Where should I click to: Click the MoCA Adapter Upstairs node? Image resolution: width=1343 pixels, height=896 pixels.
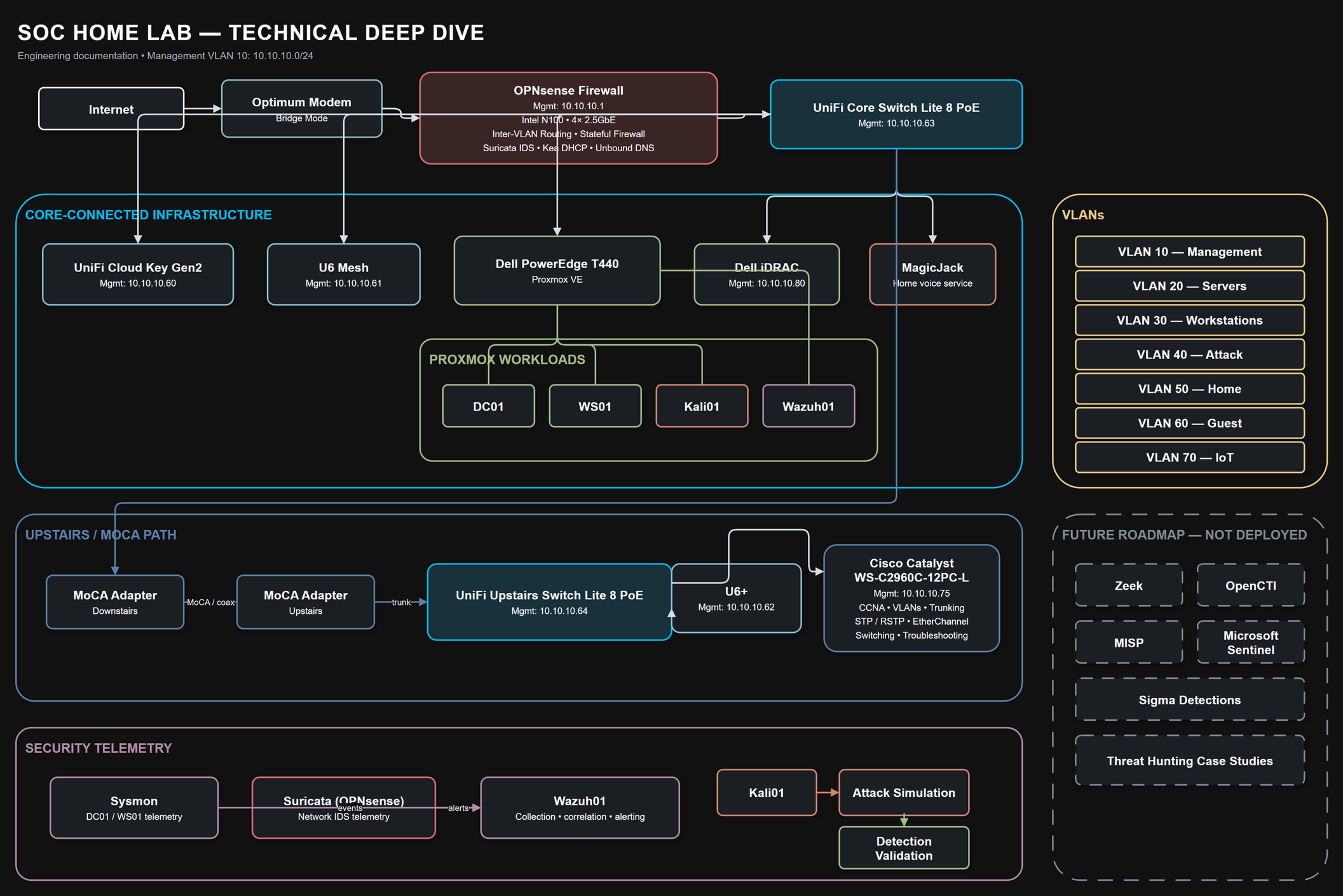(306, 602)
